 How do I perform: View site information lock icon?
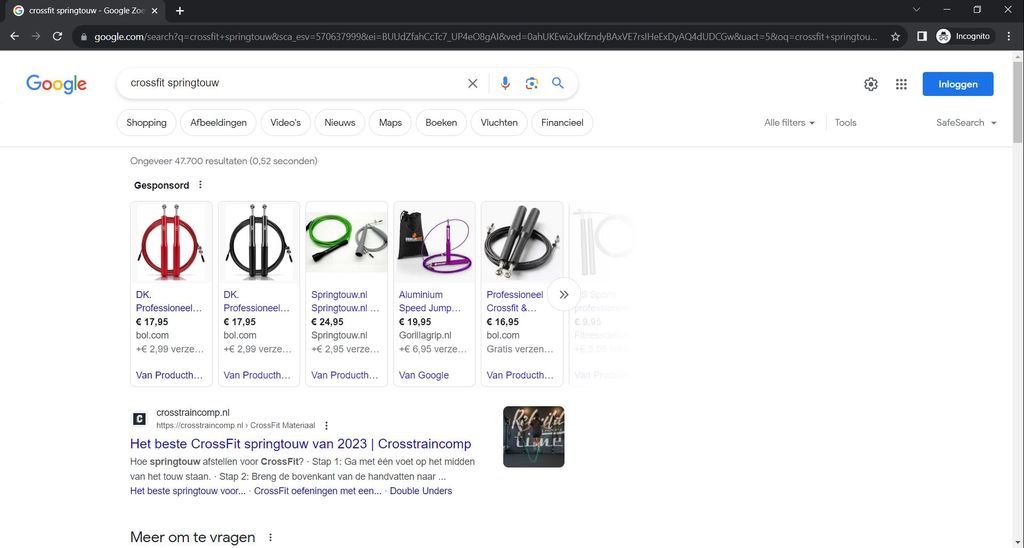click(83, 37)
